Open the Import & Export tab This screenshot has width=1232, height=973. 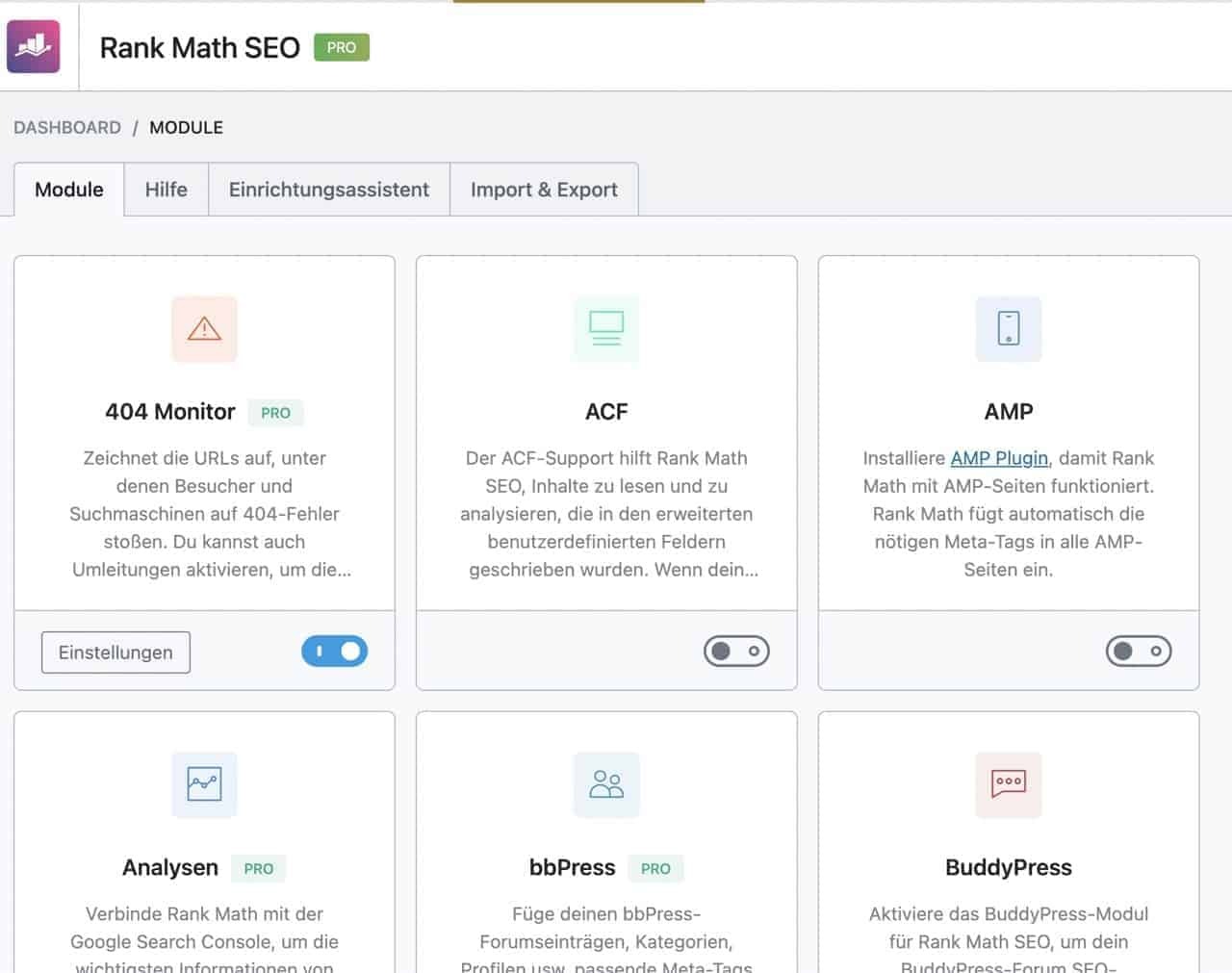coord(544,190)
